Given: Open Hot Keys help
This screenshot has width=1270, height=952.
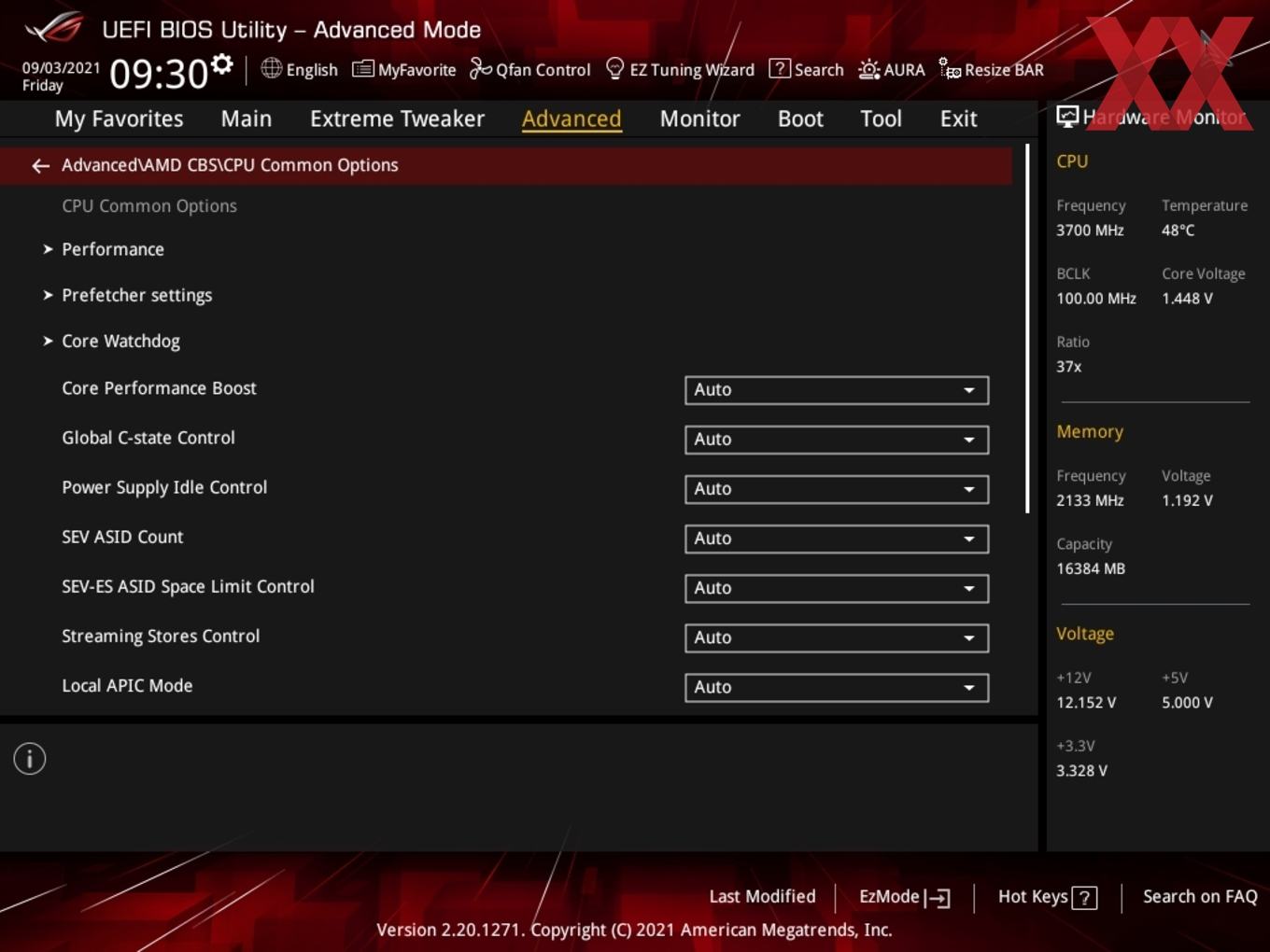Looking at the screenshot, I should [1047, 897].
